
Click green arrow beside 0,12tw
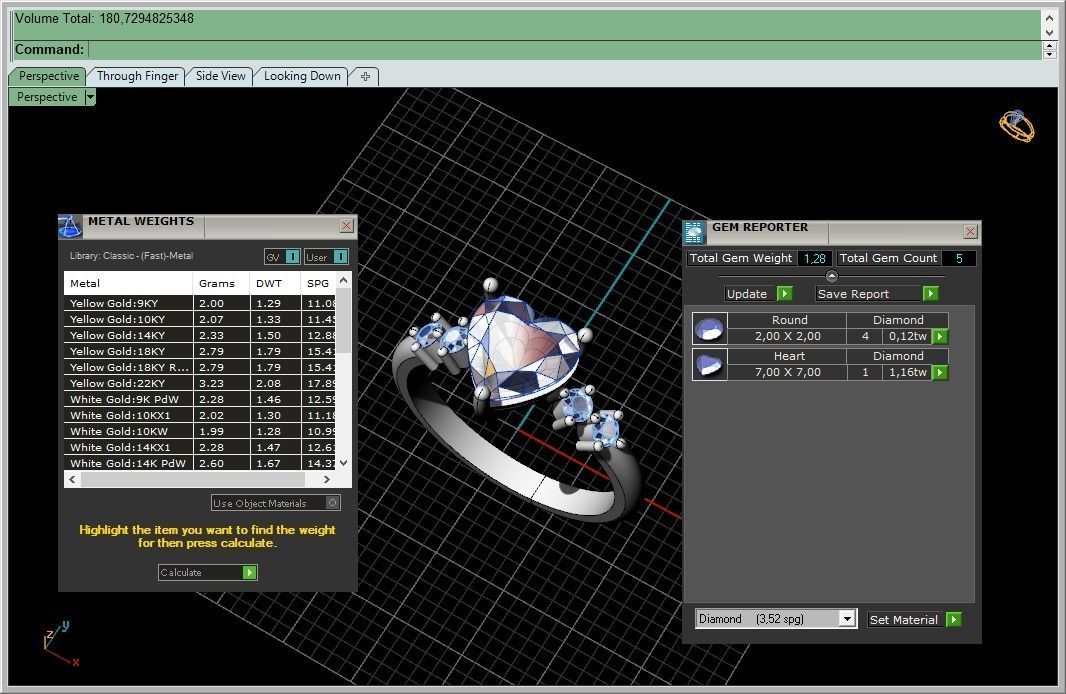point(940,336)
